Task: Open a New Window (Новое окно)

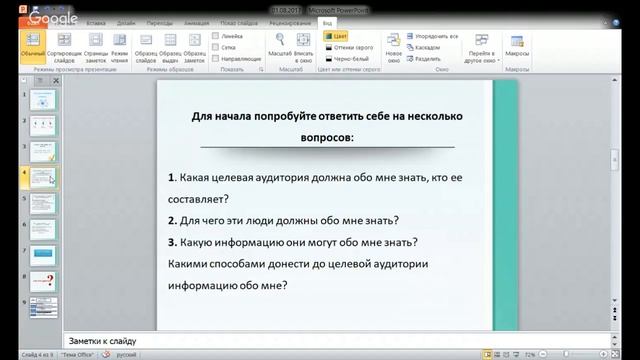Action: click(393, 48)
